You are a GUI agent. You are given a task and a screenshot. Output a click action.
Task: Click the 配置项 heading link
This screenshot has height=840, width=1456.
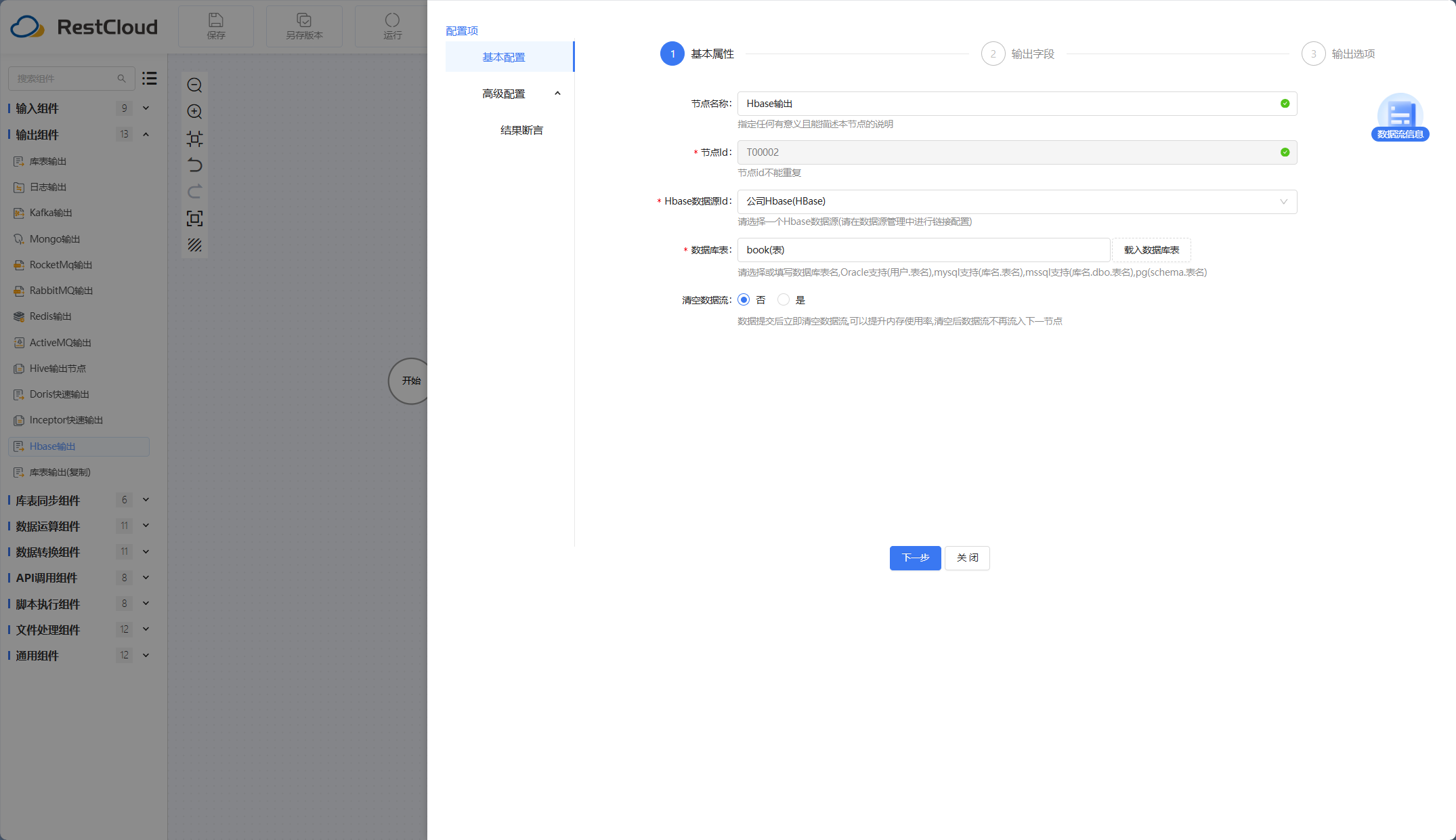click(462, 30)
